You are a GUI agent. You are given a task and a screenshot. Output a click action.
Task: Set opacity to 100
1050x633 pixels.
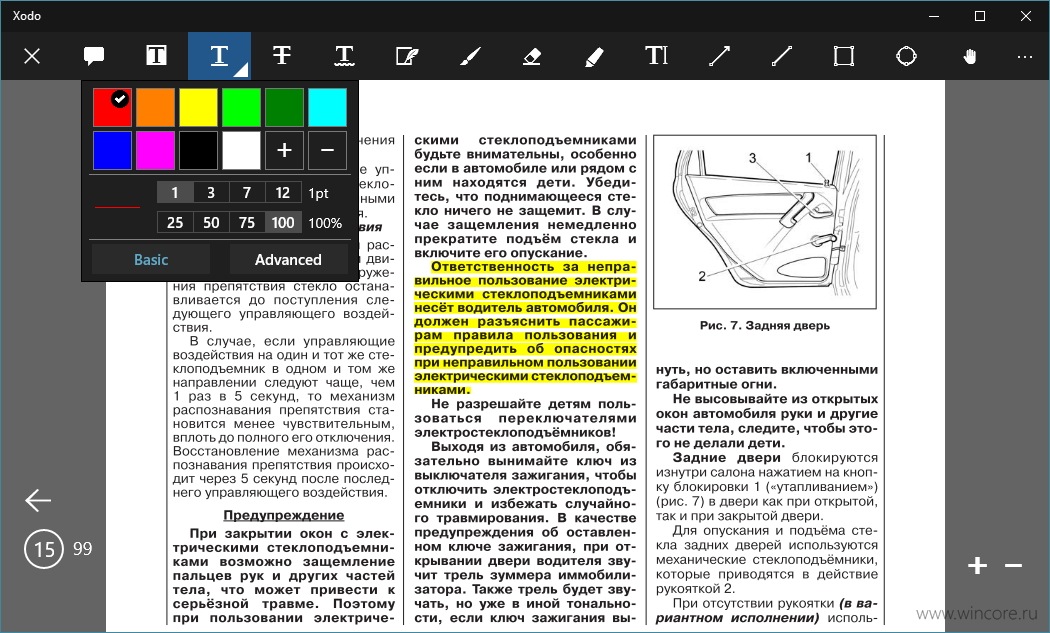[283, 222]
